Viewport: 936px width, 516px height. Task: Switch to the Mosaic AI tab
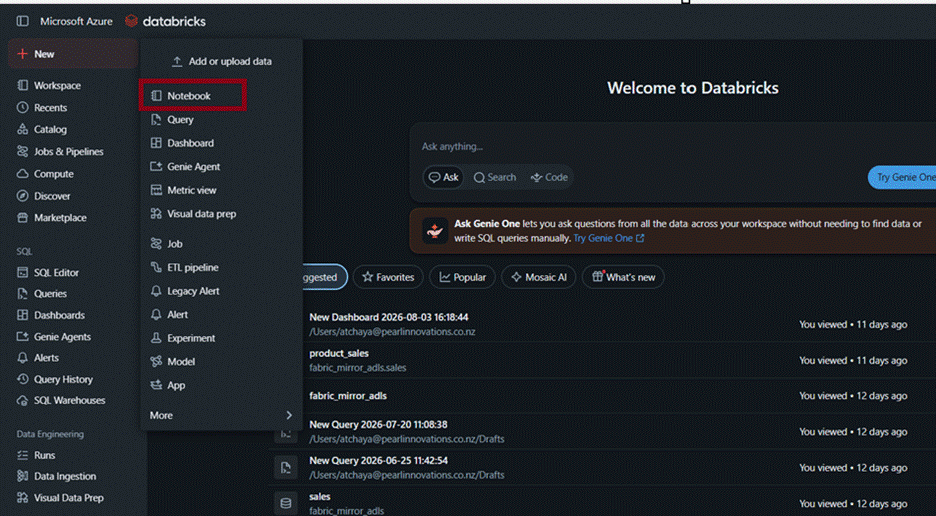click(538, 277)
